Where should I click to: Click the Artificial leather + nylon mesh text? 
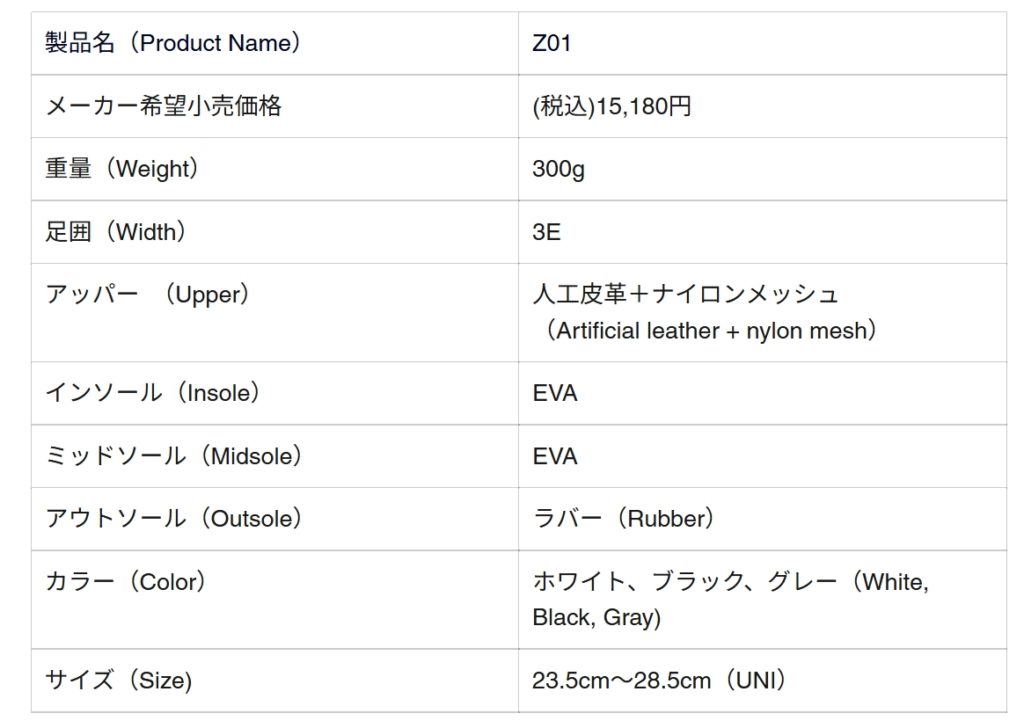[710, 331]
